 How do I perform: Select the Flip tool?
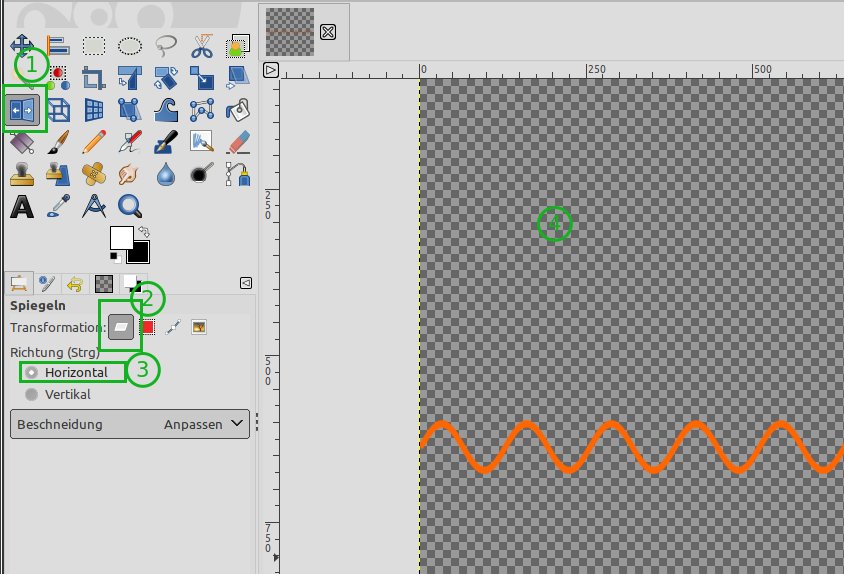22,110
